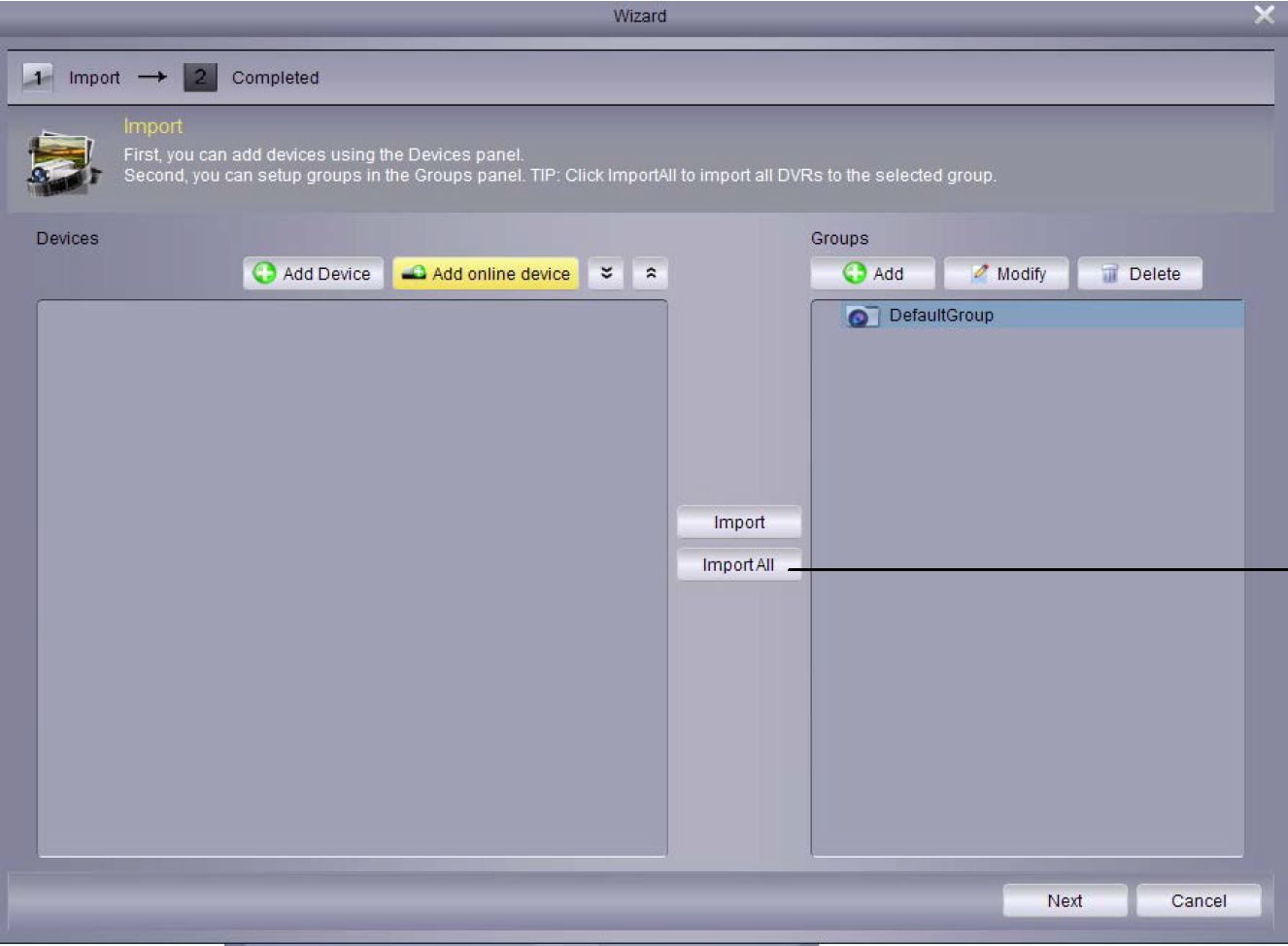Viewport: 1288px width, 946px height.
Task: Click the camera icon beside DefaultGroup
Action: coord(860,317)
